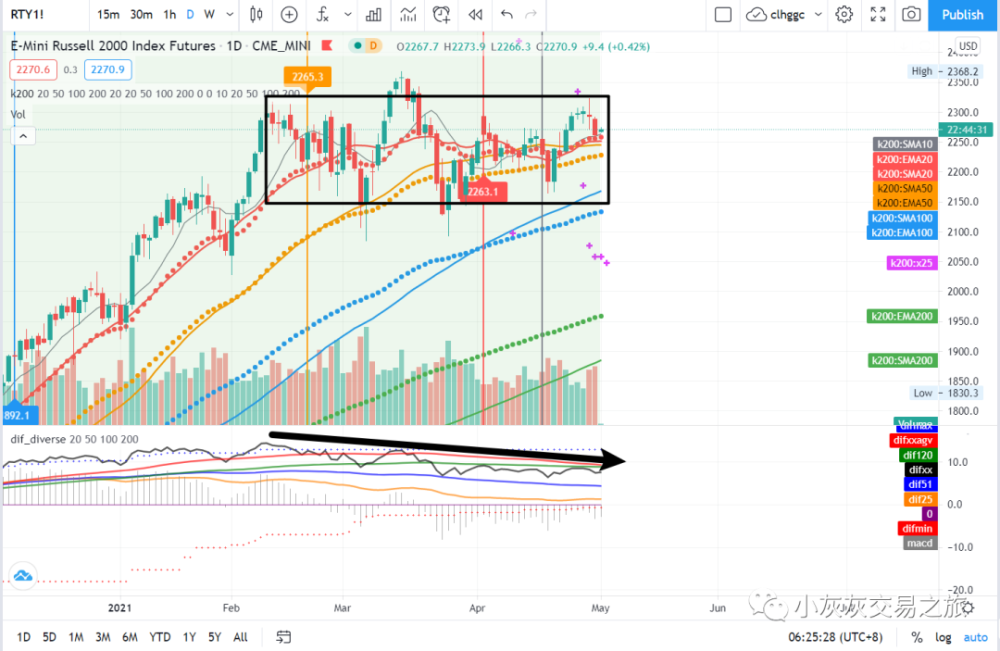Select the chart layout square icon
The height and width of the screenshot is (651, 1000).
723,14
